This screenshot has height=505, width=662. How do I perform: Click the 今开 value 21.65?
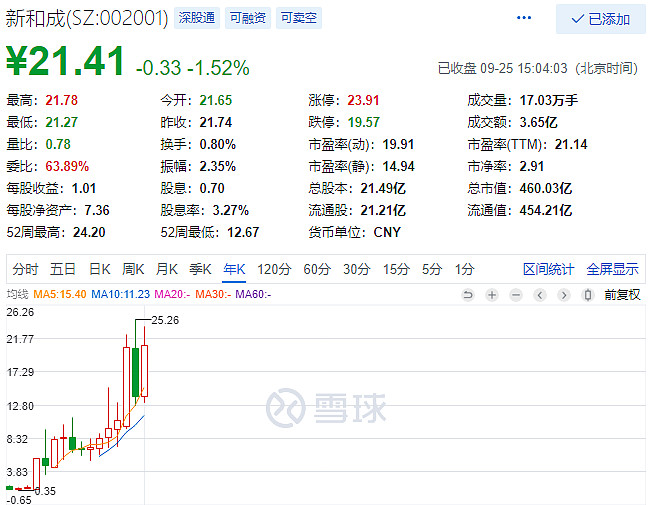216,100
